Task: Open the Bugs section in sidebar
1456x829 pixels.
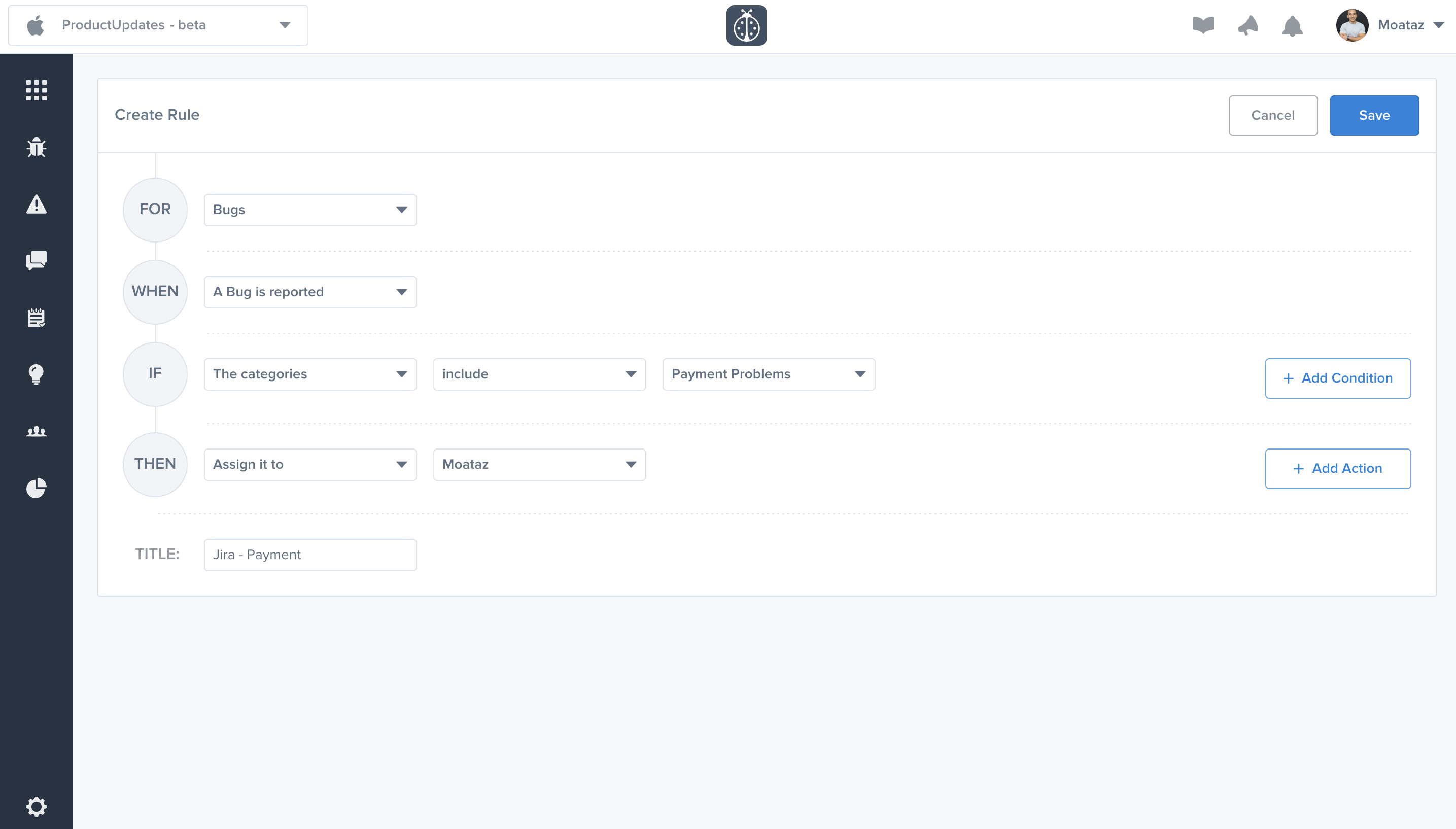Action: pyautogui.click(x=37, y=148)
